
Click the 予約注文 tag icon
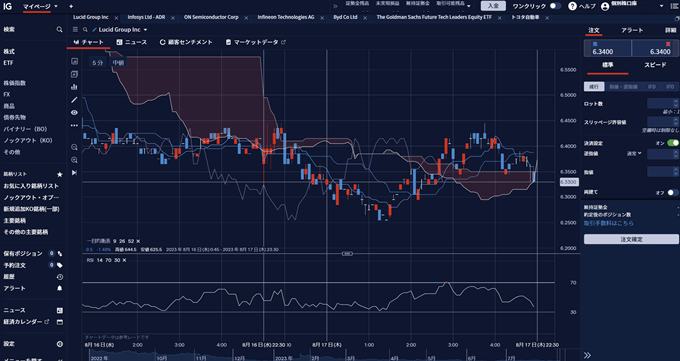click(60, 265)
